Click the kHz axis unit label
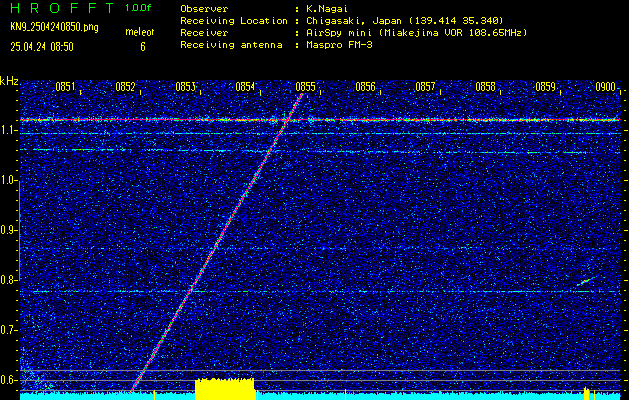This screenshot has width=629, height=400. (9, 81)
